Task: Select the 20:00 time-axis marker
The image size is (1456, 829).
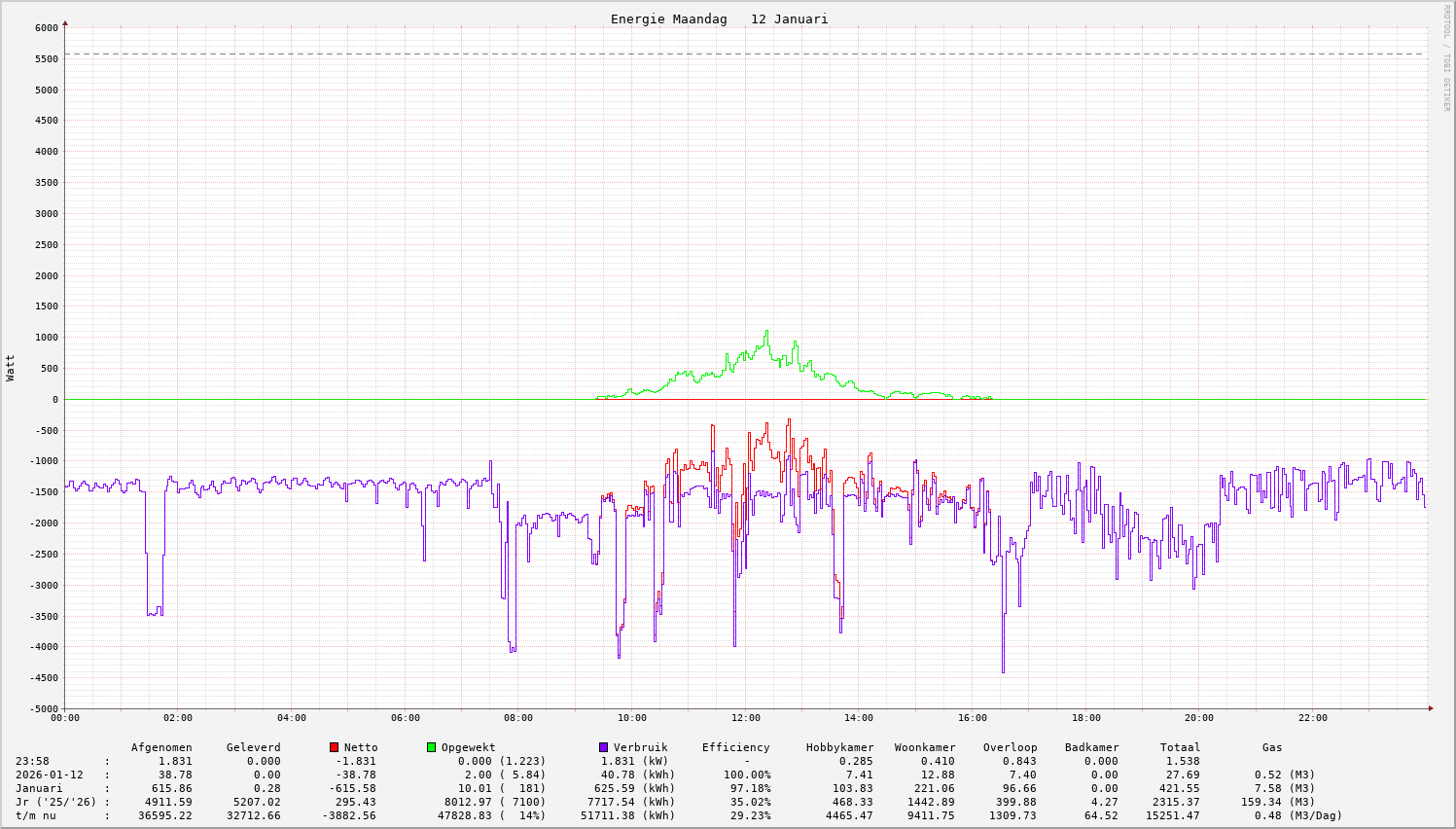Action: [x=1198, y=718]
